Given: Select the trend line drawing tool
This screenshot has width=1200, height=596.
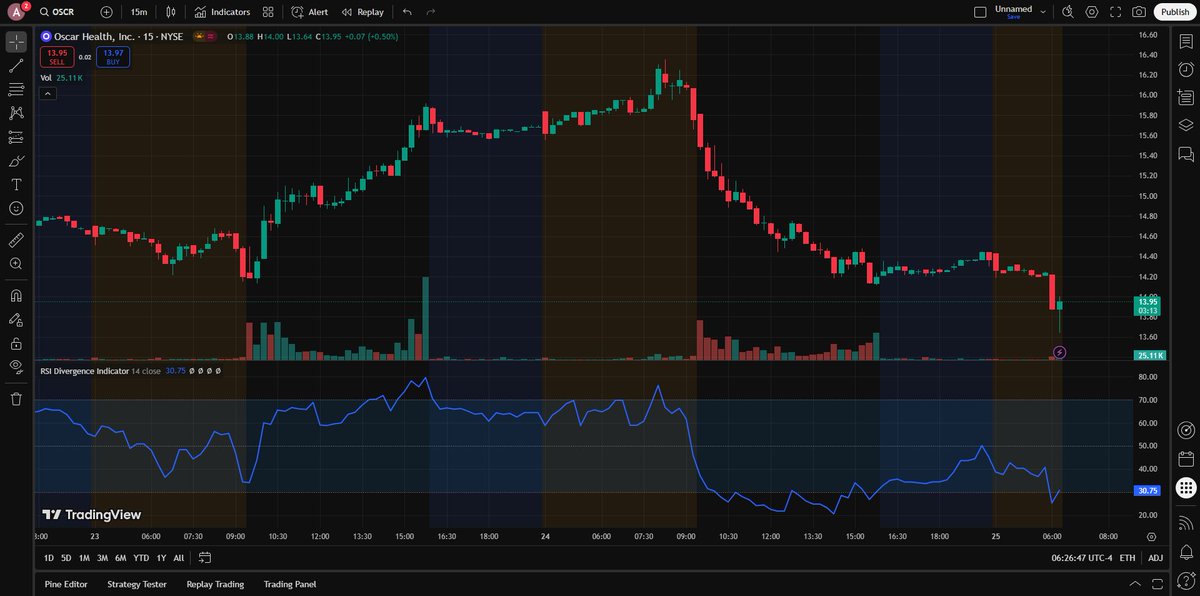Looking at the screenshot, I should 16,66.
